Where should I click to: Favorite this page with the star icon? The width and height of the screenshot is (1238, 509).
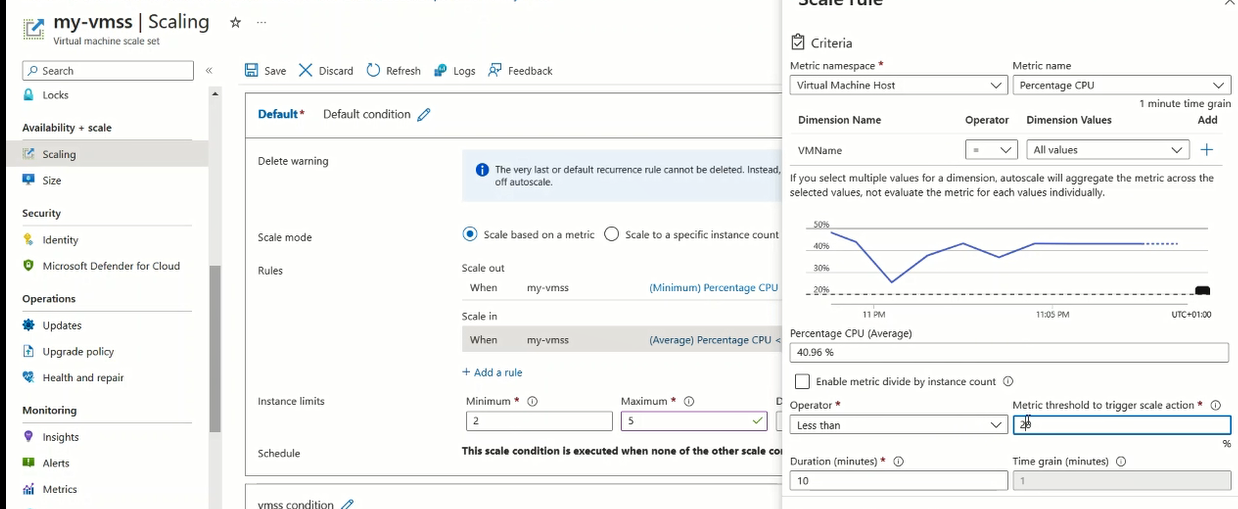click(235, 22)
